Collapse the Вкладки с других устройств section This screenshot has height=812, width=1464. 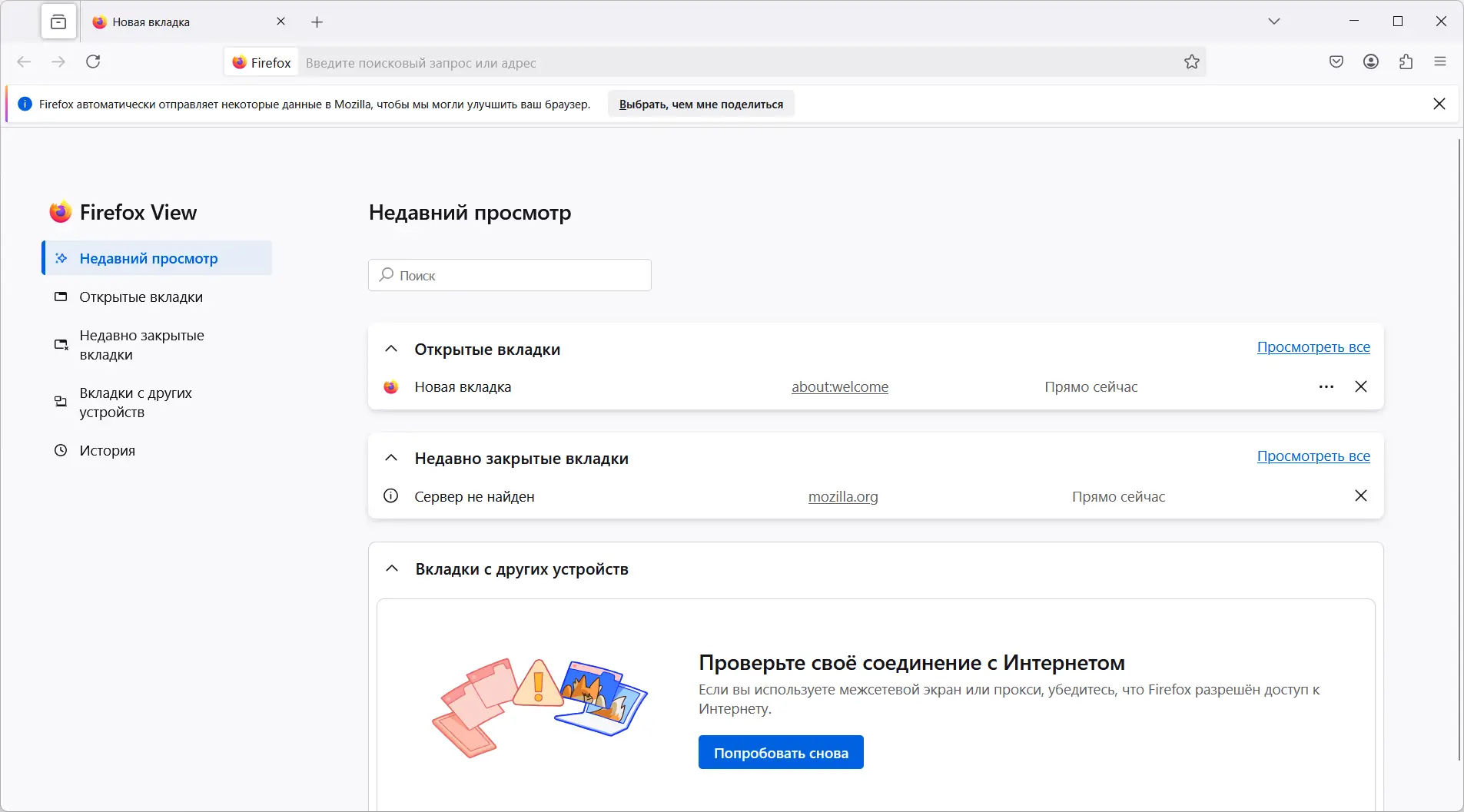392,568
